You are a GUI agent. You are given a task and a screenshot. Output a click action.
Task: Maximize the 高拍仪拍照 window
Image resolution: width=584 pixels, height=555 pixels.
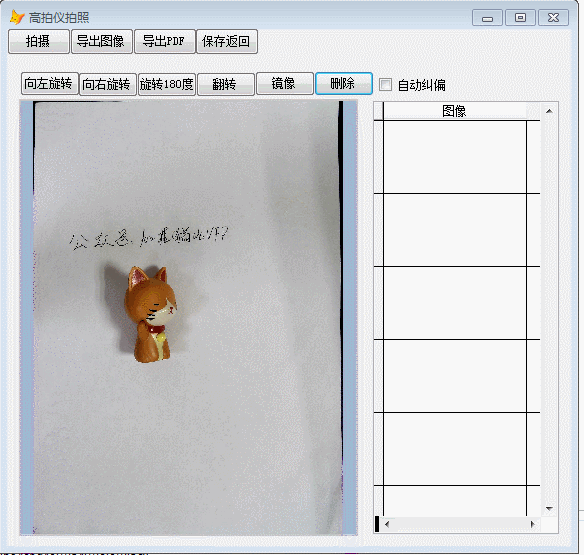(x=520, y=18)
